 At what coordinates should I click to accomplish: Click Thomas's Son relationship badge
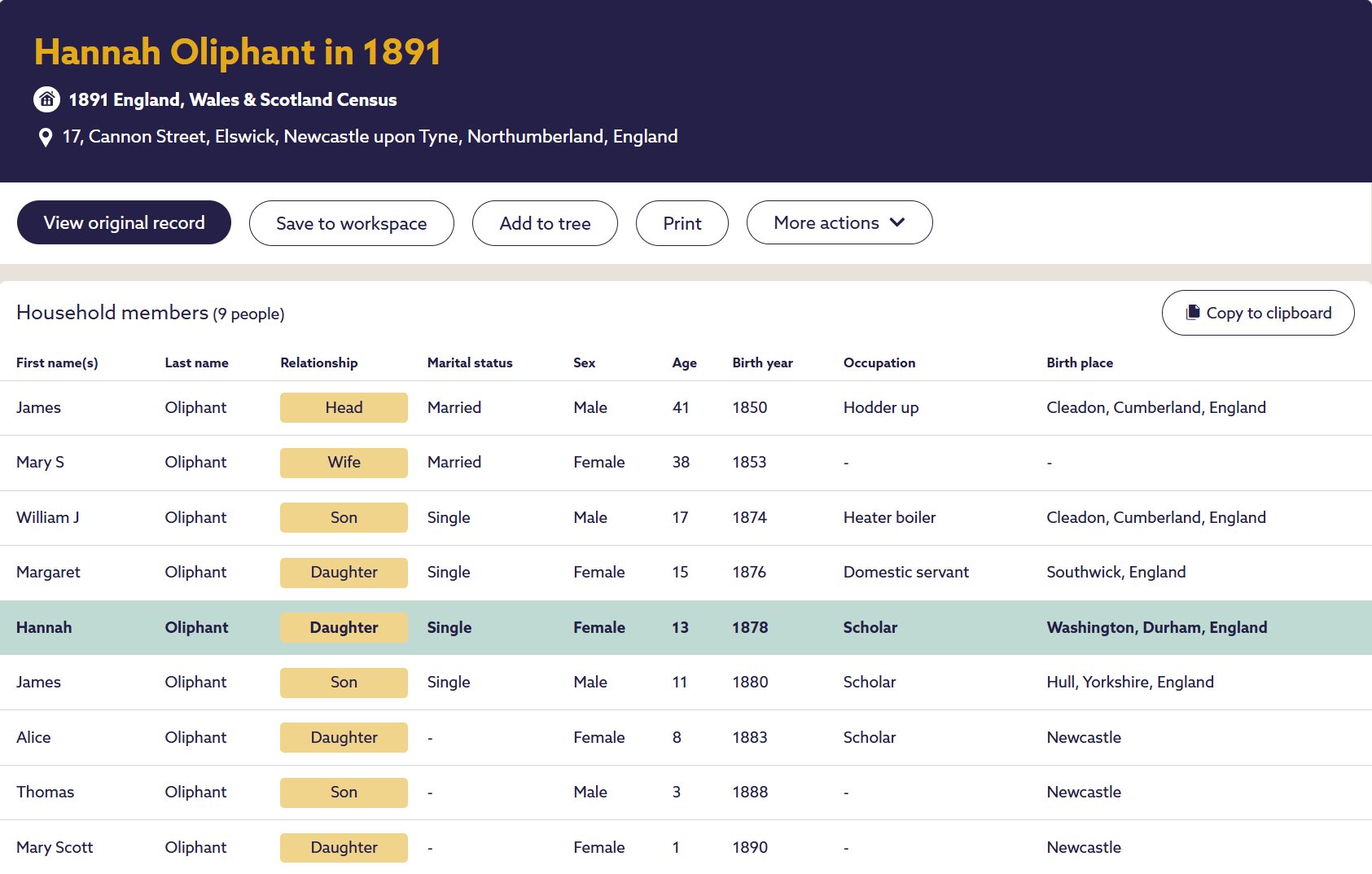click(x=344, y=792)
